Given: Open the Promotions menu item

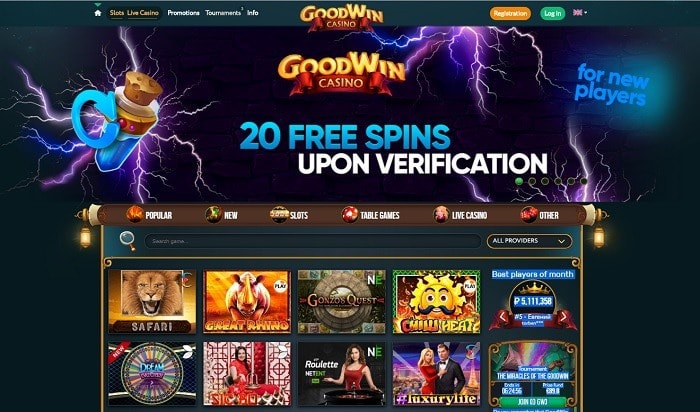Looking at the screenshot, I should [183, 13].
